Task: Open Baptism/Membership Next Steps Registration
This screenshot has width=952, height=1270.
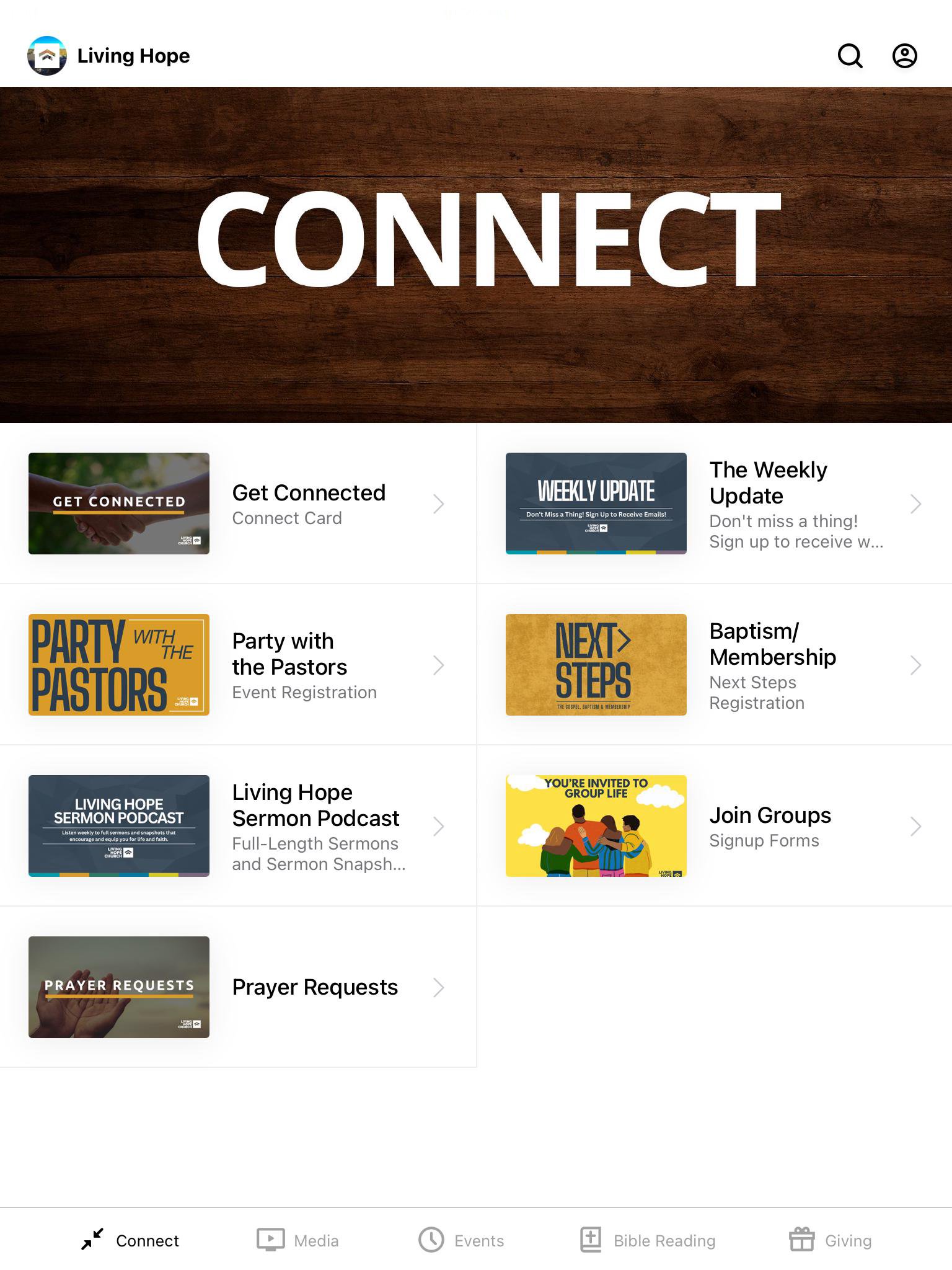Action: tap(715, 665)
